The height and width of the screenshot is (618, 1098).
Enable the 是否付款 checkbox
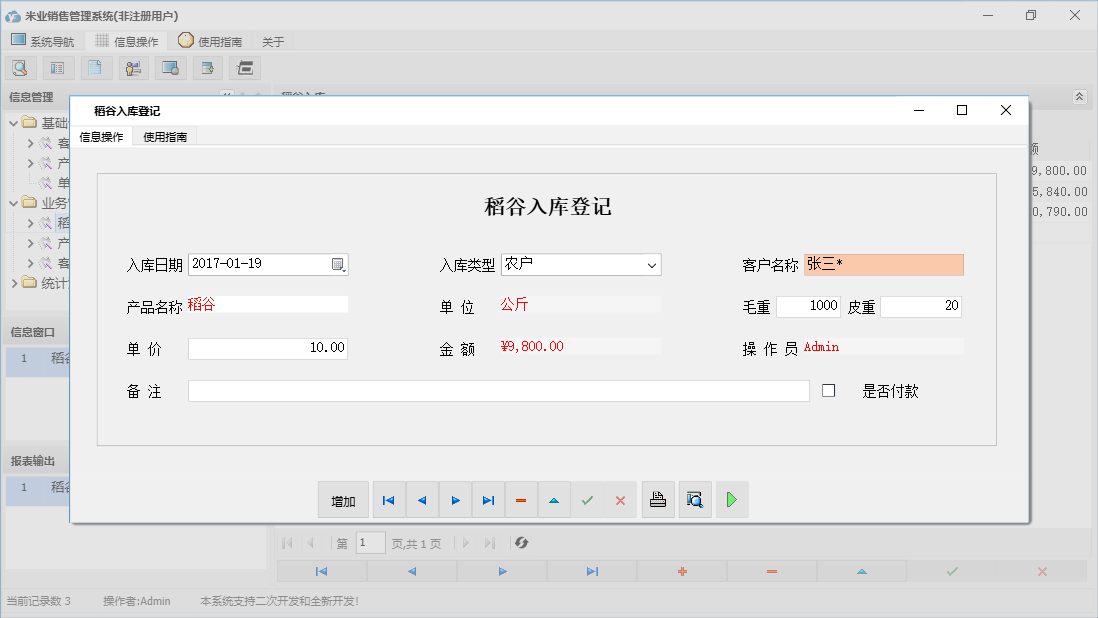coord(828,391)
